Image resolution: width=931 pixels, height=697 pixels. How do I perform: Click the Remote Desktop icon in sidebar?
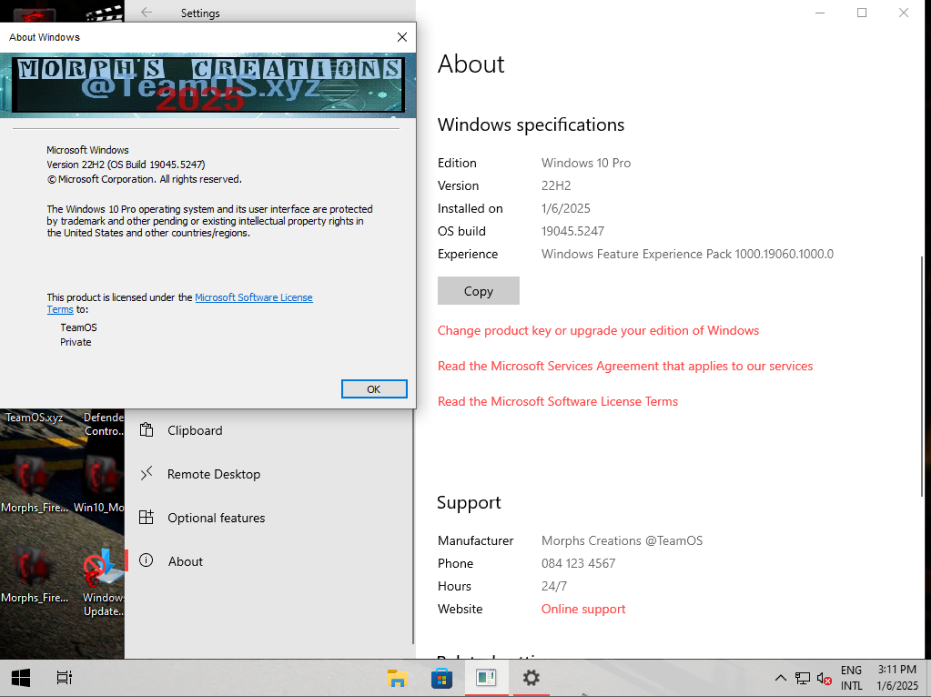(x=146, y=473)
